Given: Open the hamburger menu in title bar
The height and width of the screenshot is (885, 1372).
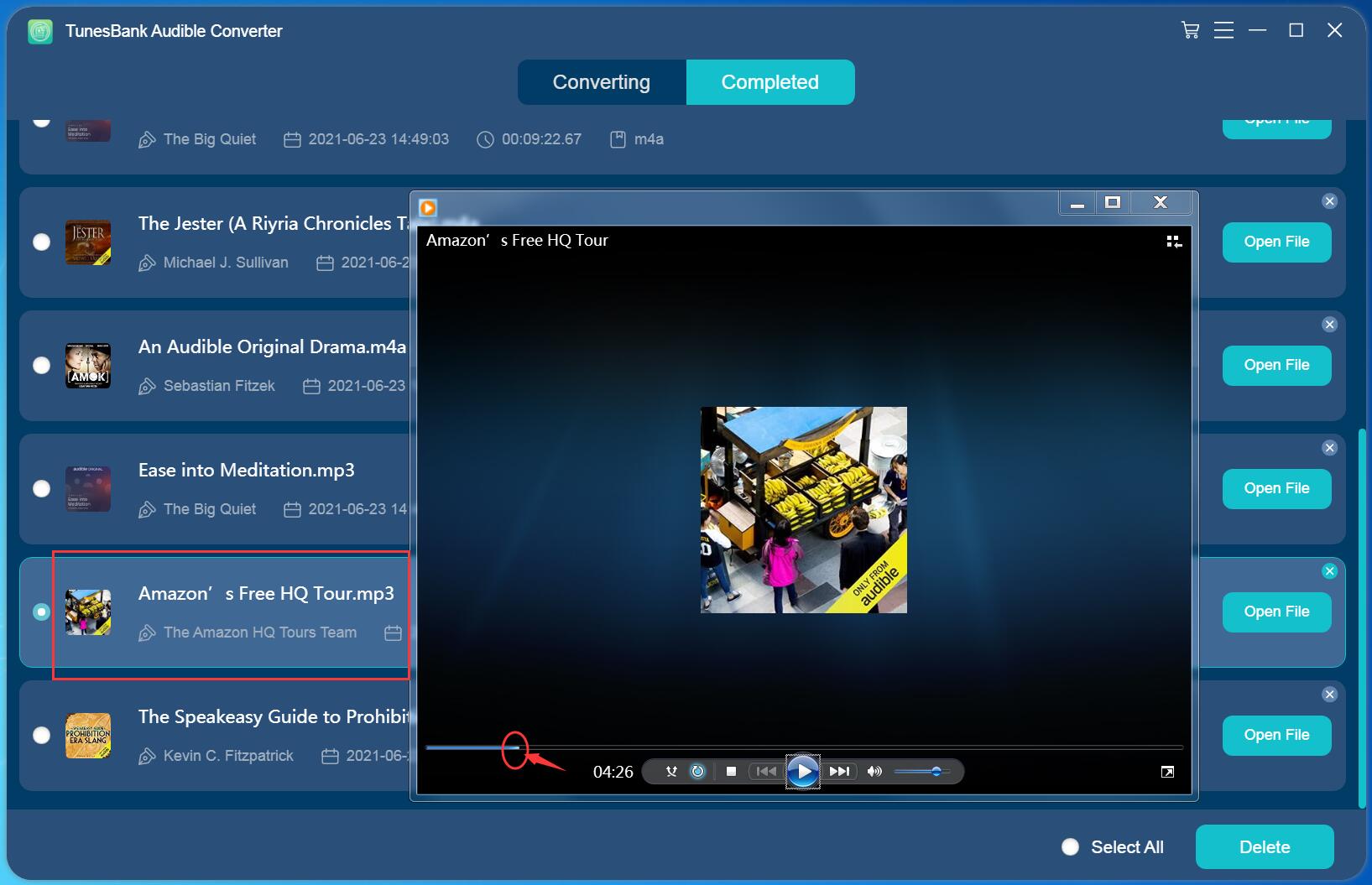Looking at the screenshot, I should click(1223, 30).
